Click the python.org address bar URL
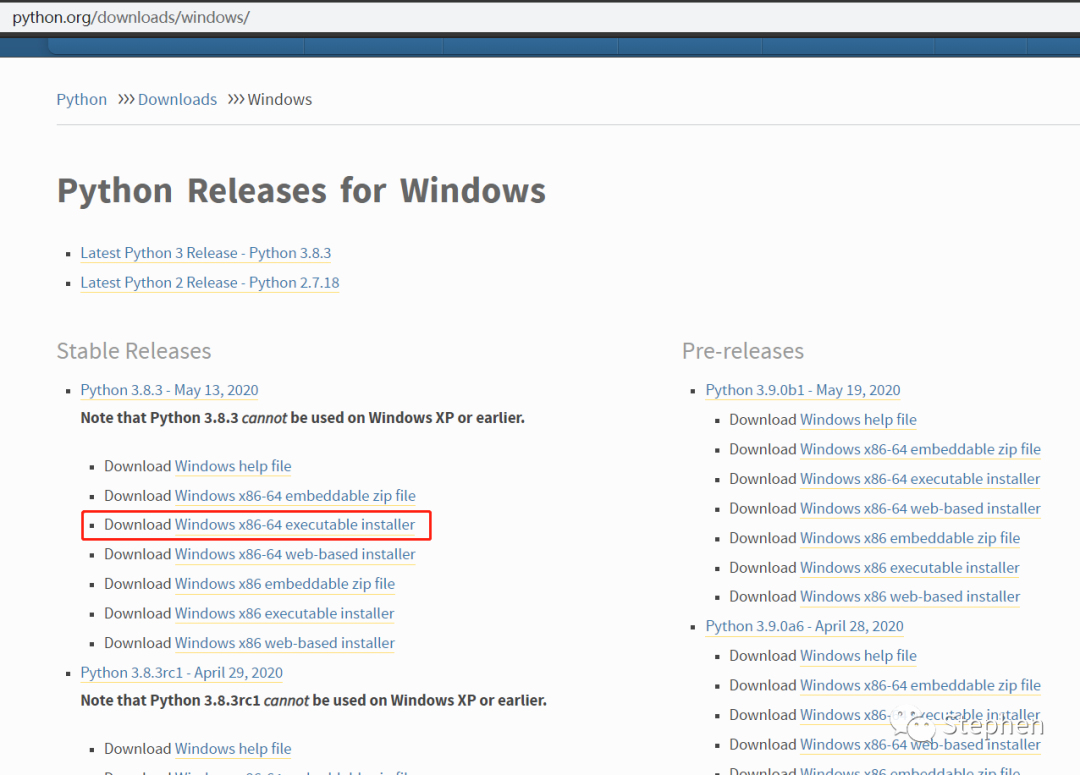 131,17
